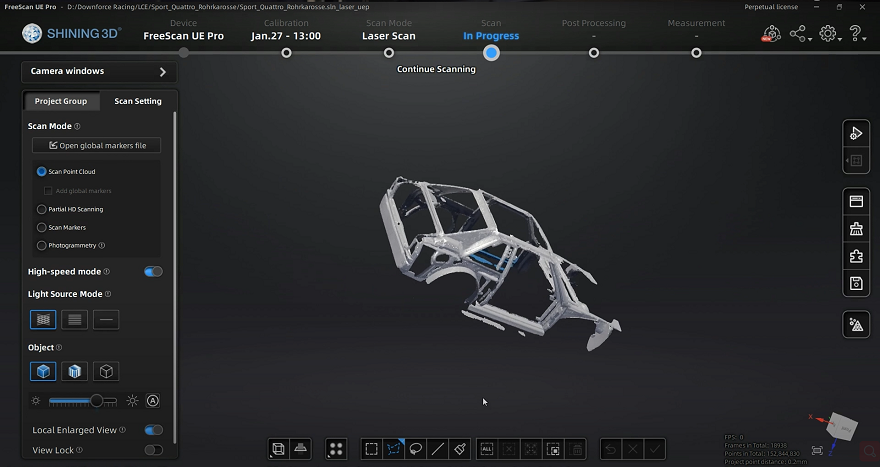Open the settings gear dropdown
Screen dimensions: 880x467
coord(829,34)
